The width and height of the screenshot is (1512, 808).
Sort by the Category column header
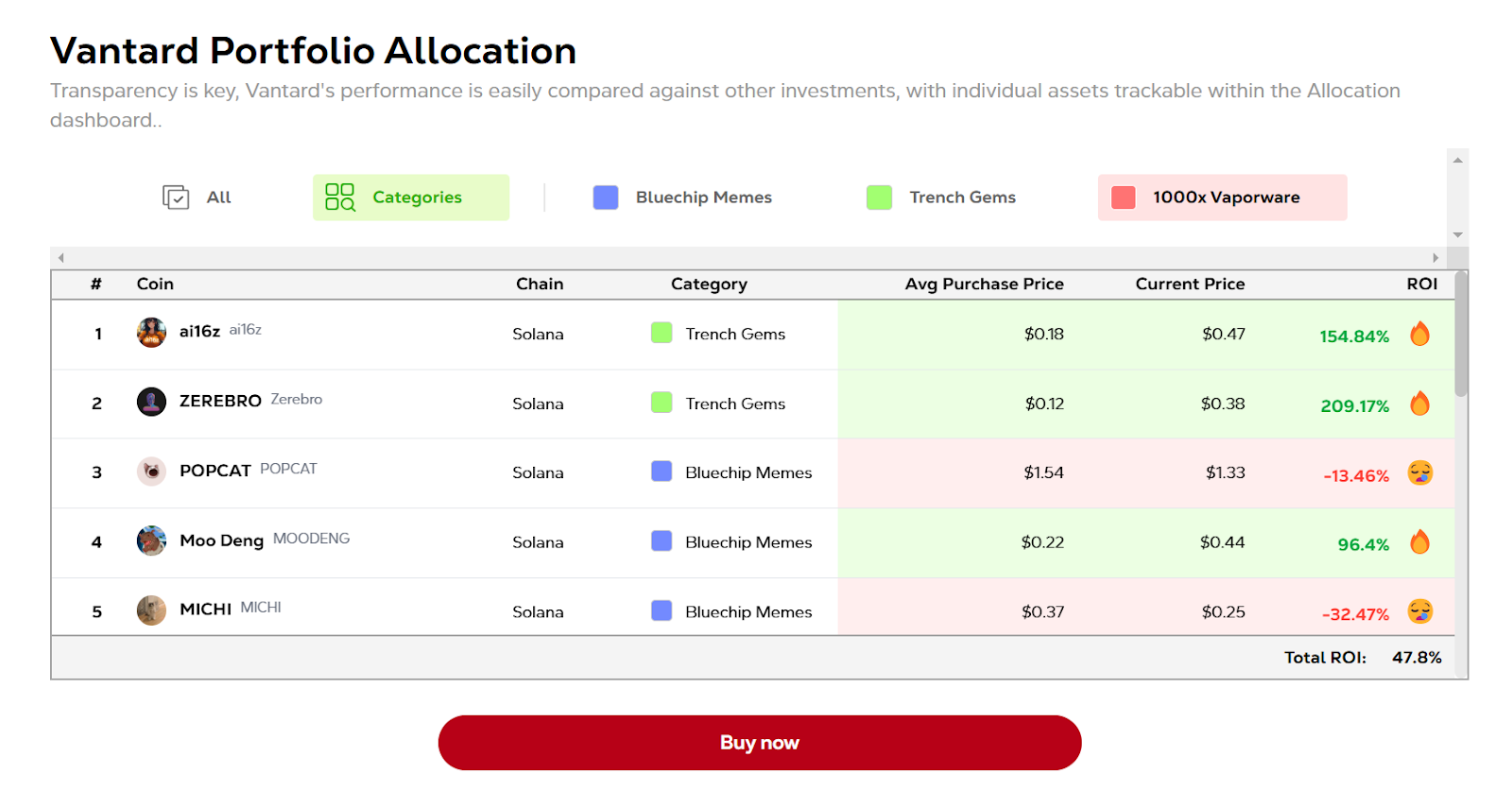[x=709, y=284]
